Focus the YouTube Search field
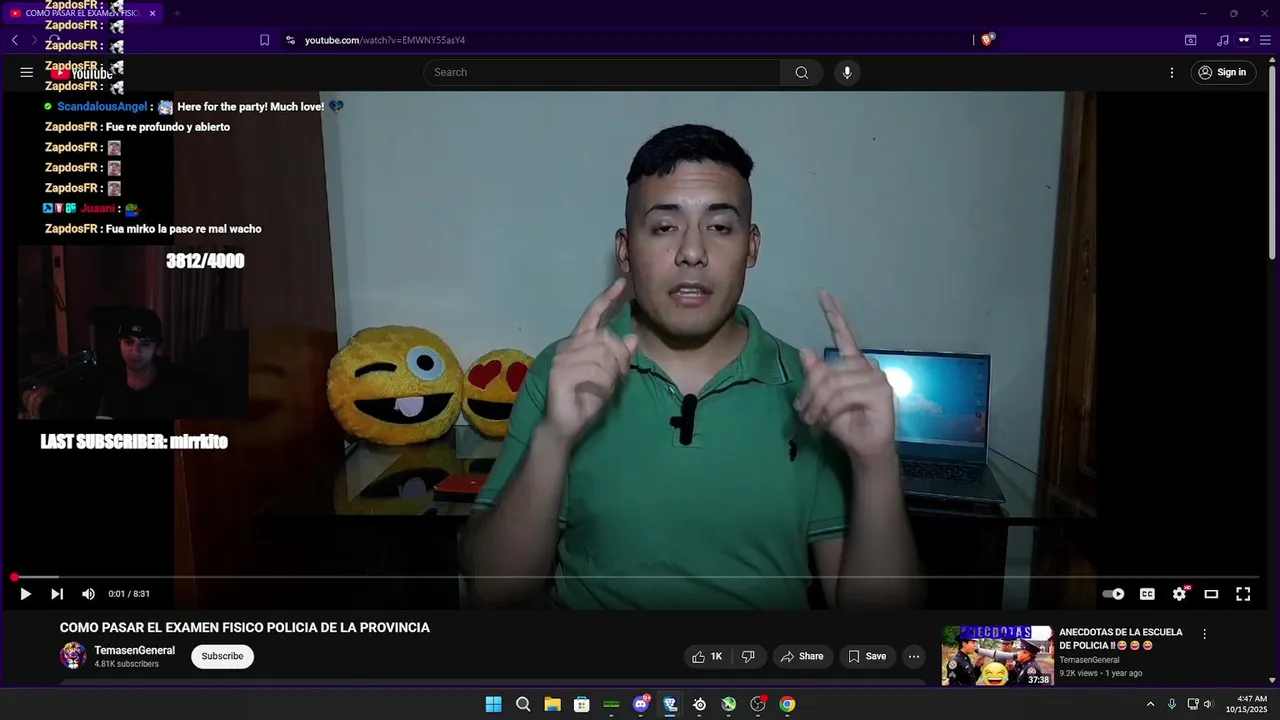The width and height of the screenshot is (1280, 720). 602,72
